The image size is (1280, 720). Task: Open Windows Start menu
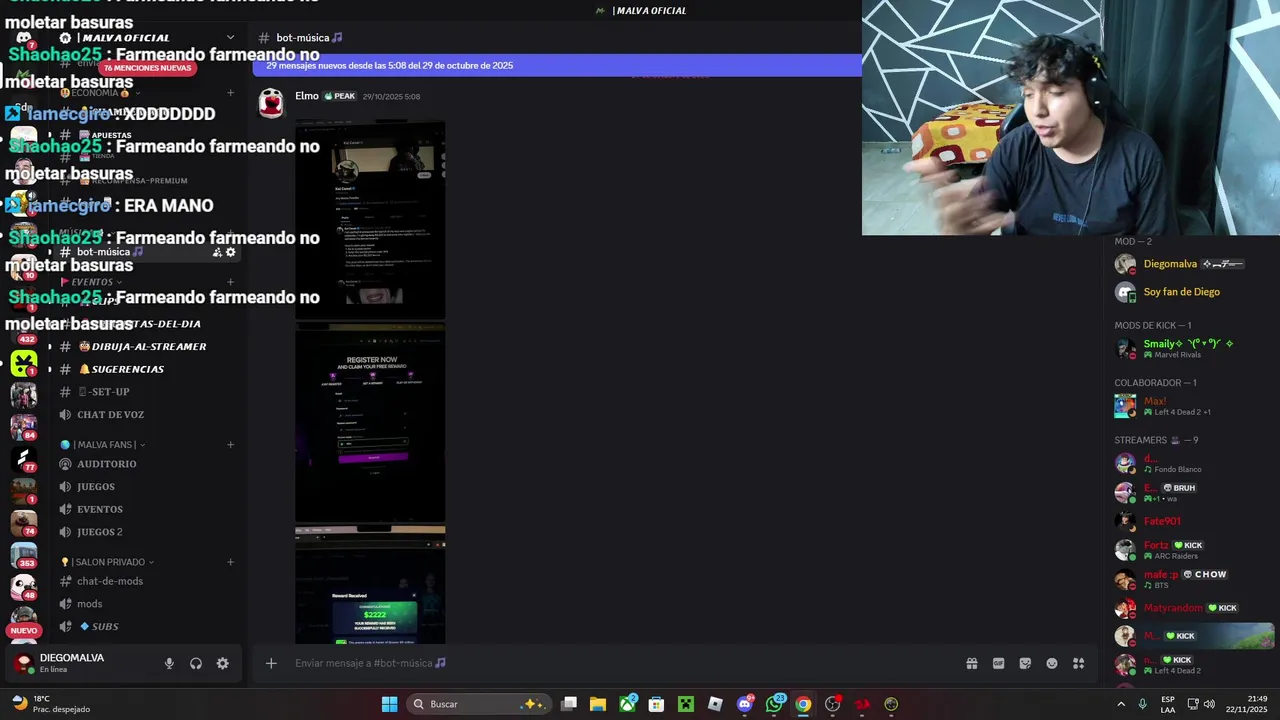click(389, 704)
